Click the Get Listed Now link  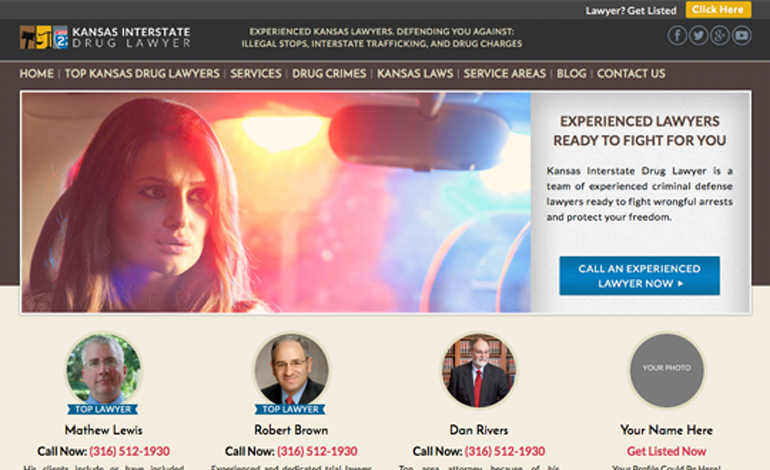(x=666, y=451)
